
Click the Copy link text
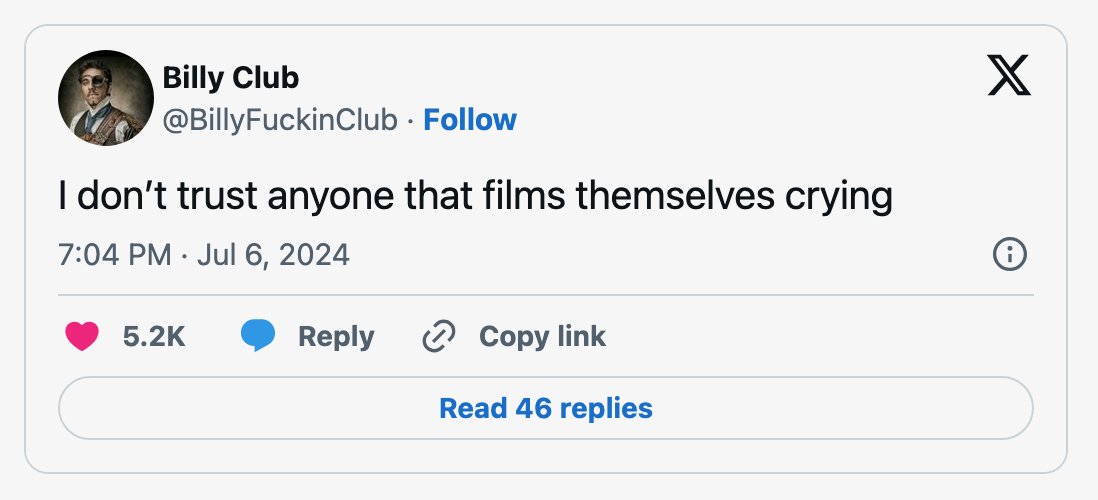(542, 337)
